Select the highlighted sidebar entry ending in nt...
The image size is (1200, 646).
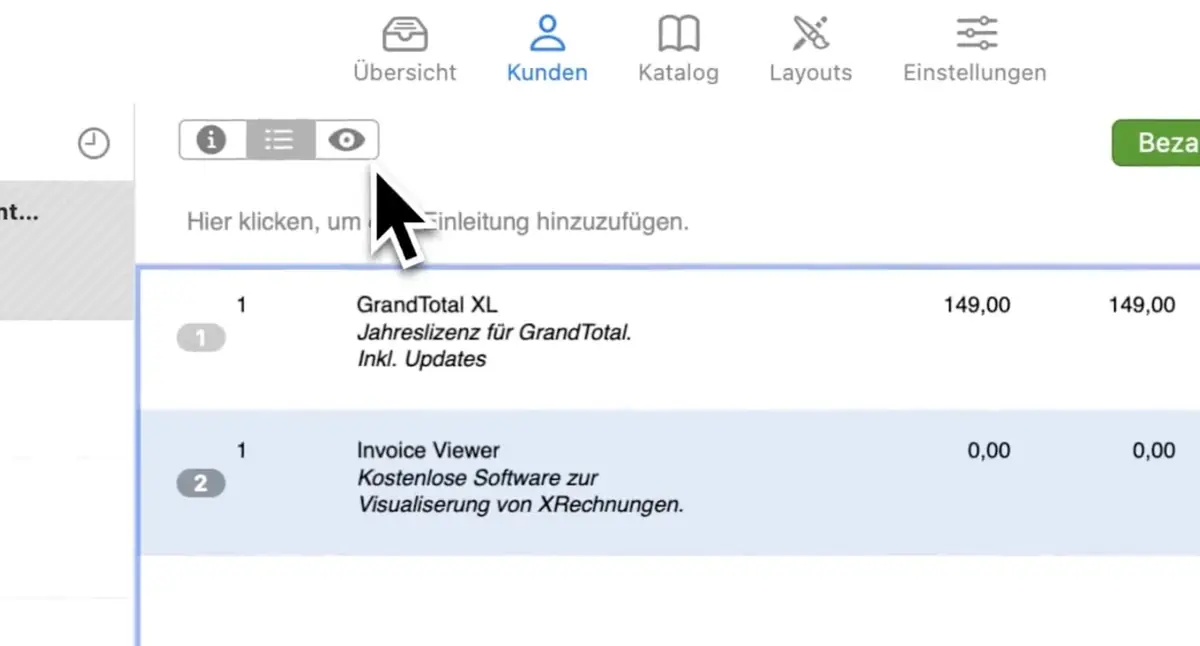click(67, 250)
